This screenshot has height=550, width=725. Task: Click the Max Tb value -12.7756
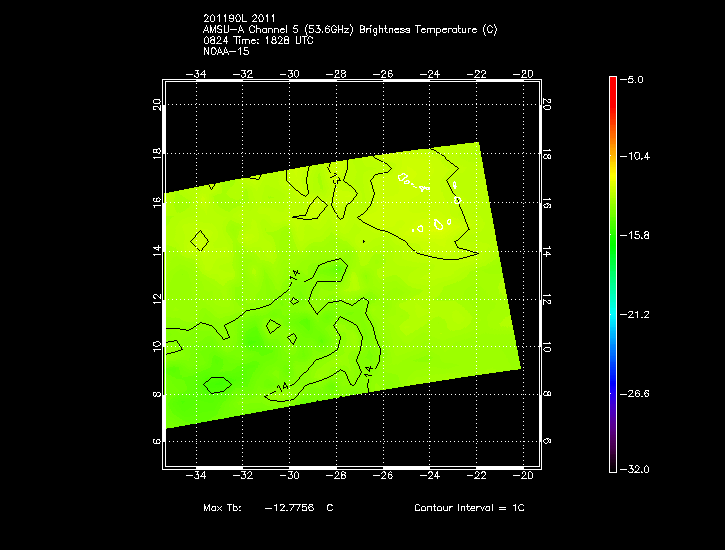[x=288, y=508]
